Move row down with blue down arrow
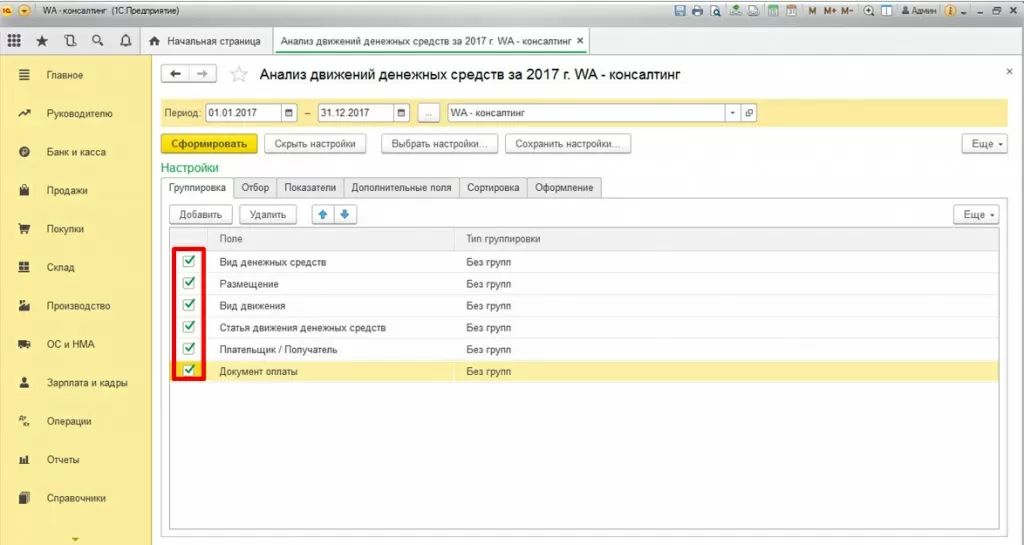This screenshot has height=545, width=1024. [345, 214]
